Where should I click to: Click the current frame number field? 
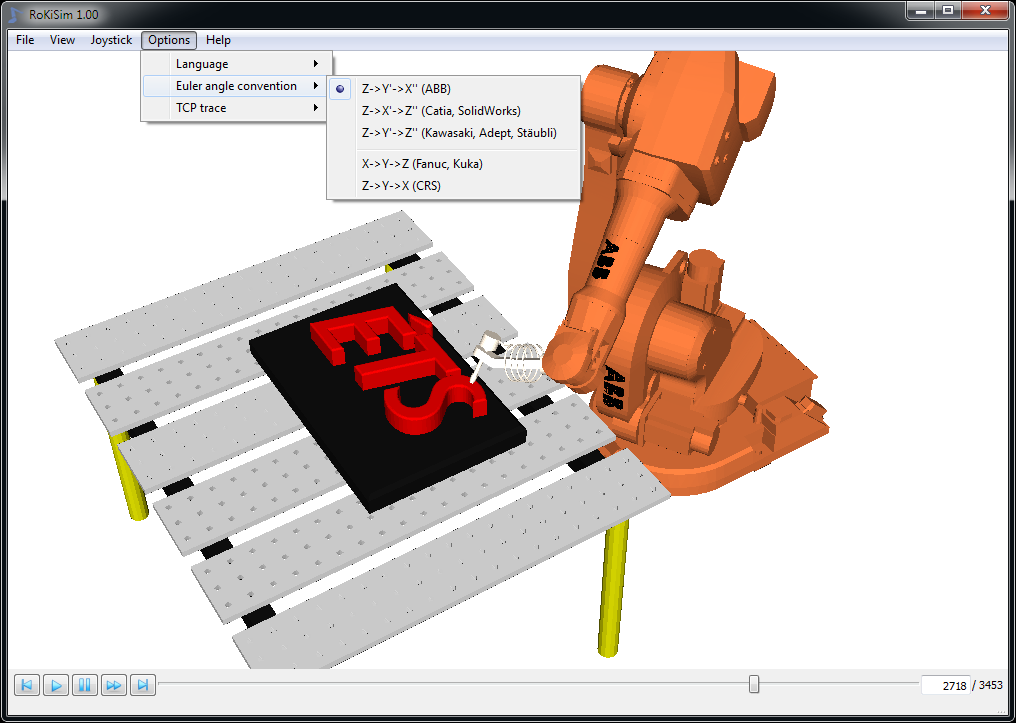[945, 685]
